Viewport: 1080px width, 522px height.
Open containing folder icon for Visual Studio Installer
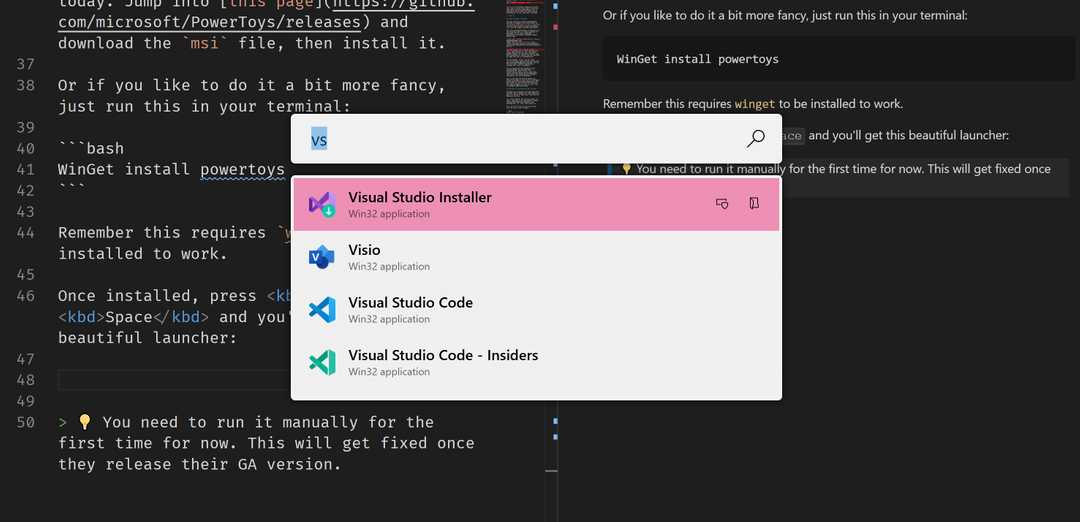coord(754,203)
